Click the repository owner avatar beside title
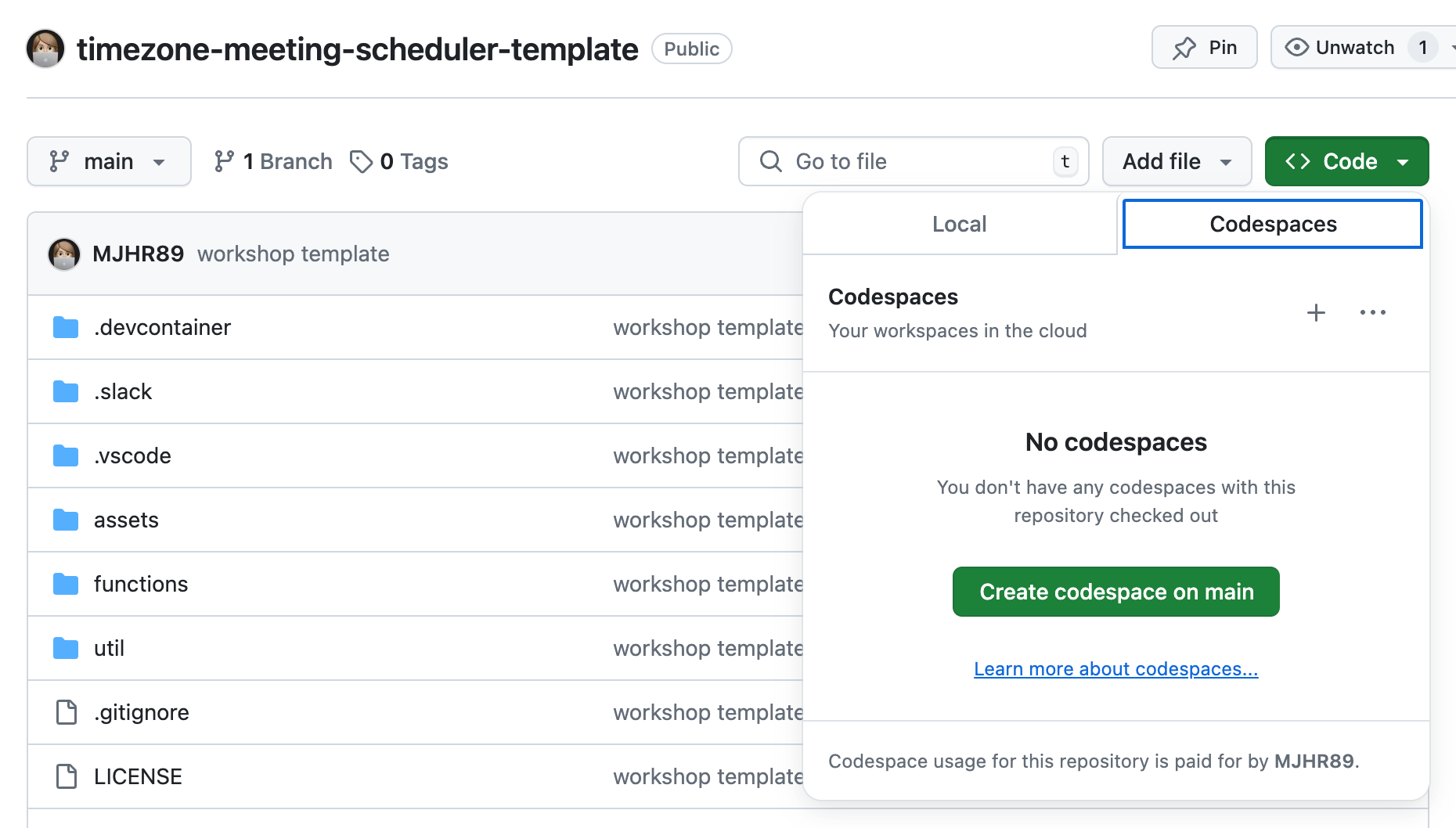 [x=45, y=49]
